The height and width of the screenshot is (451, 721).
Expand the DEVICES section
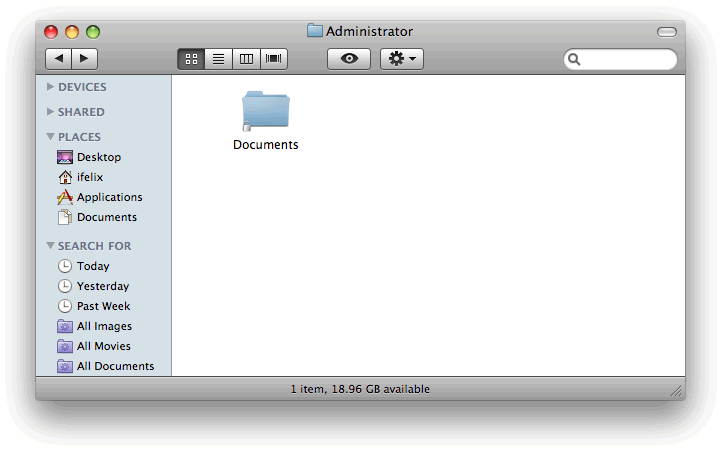(50, 87)
